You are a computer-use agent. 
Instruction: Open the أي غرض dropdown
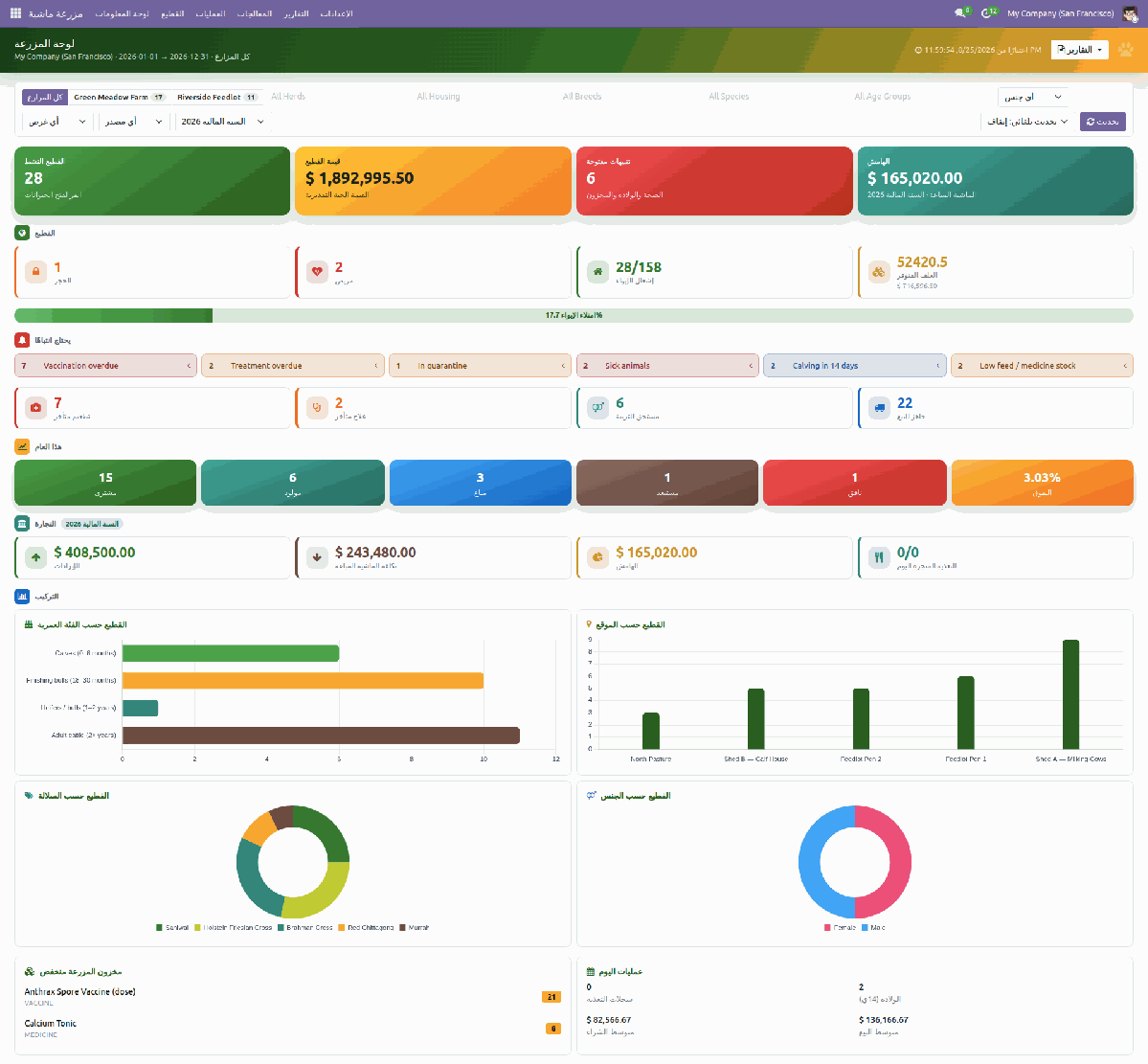(x=57, y=122)
